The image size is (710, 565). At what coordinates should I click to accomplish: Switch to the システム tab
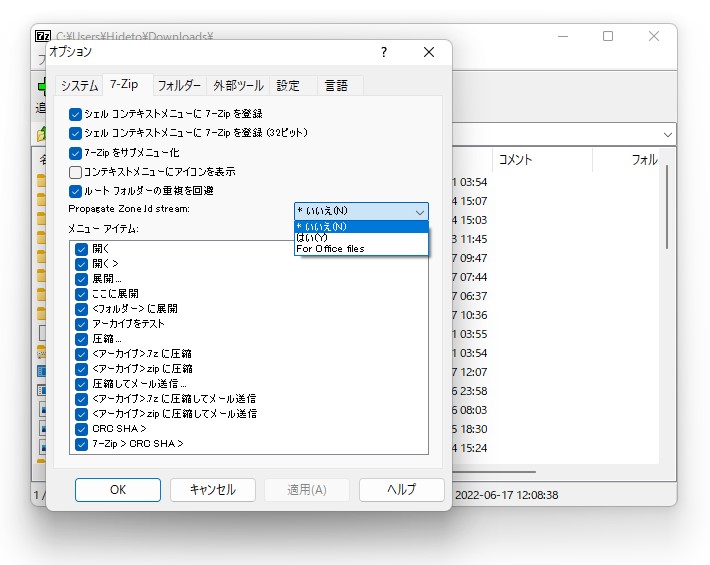[x=79, y=86]
